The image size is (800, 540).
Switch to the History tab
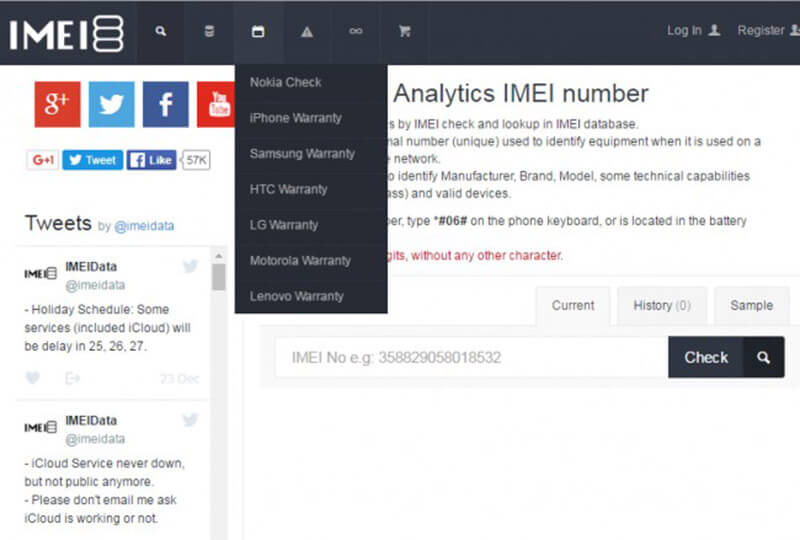661,305
